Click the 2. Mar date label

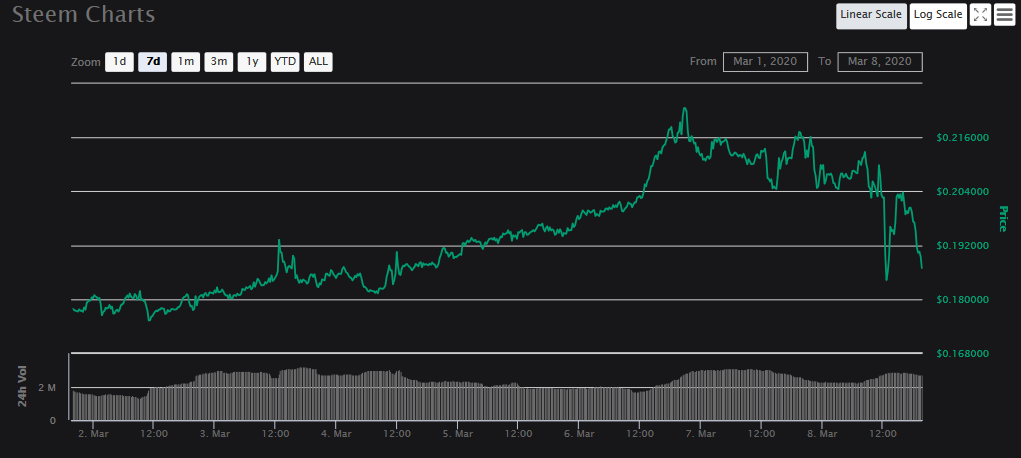(x=92, y=433)
